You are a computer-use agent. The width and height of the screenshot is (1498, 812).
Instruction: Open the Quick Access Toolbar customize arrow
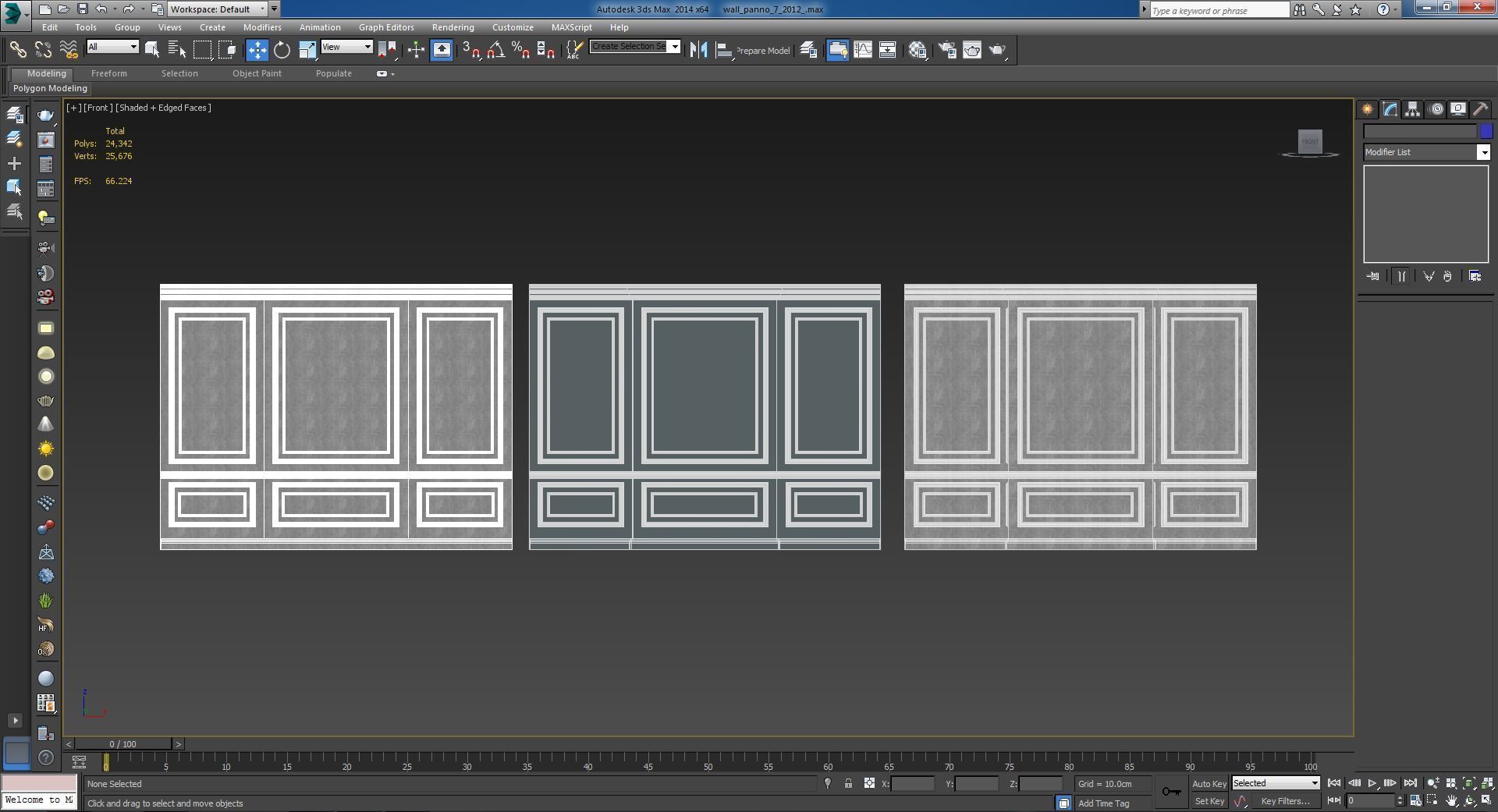[x=274, y=9]
